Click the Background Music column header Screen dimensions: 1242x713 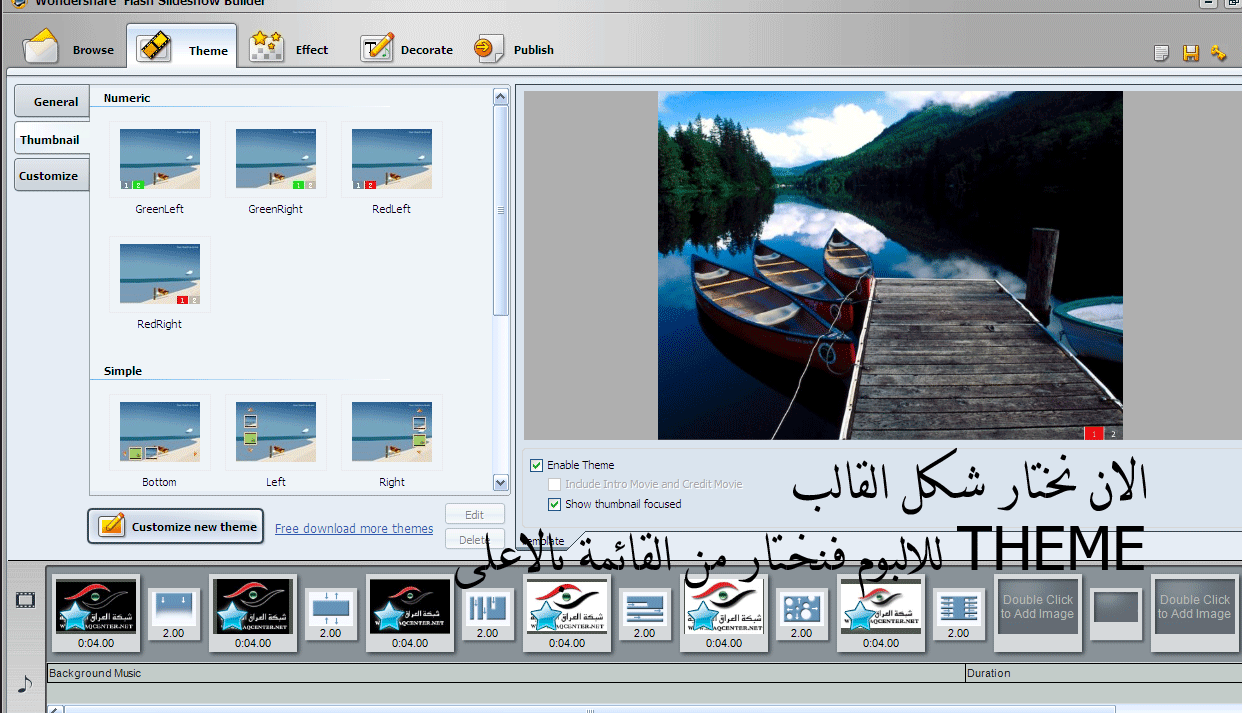click(505, 673)
